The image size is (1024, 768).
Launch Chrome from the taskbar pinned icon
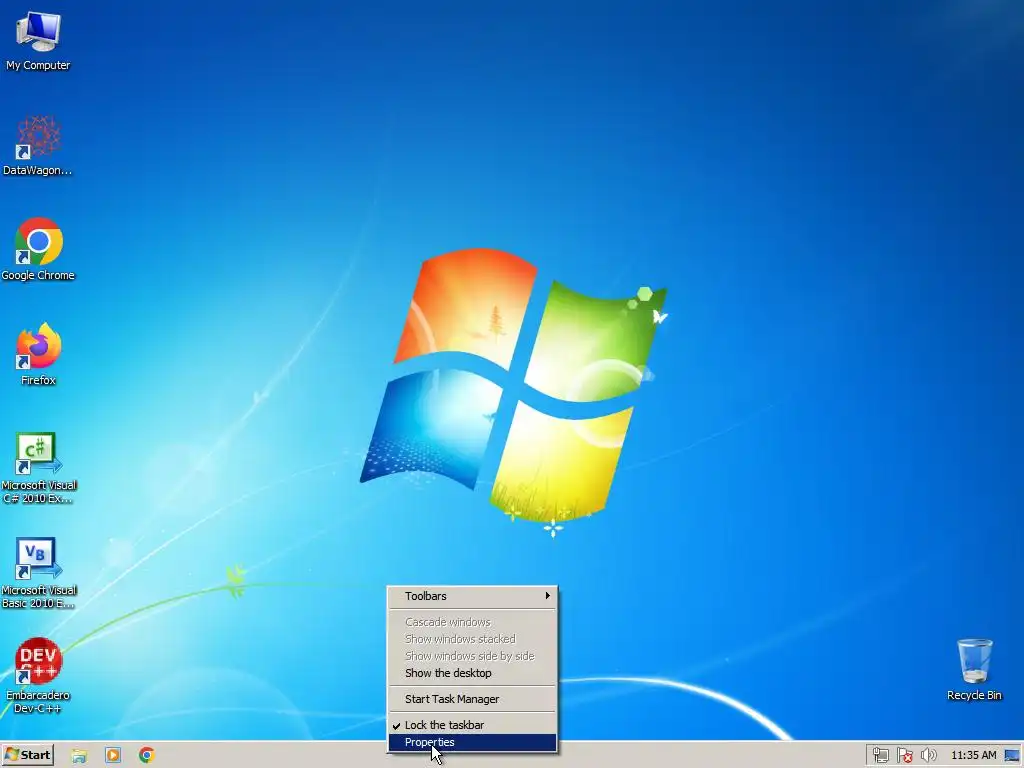pos(147,756)
